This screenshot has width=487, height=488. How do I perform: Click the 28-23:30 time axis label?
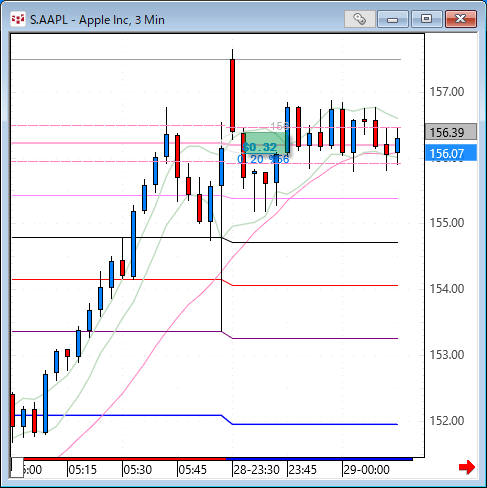(256, 470)
